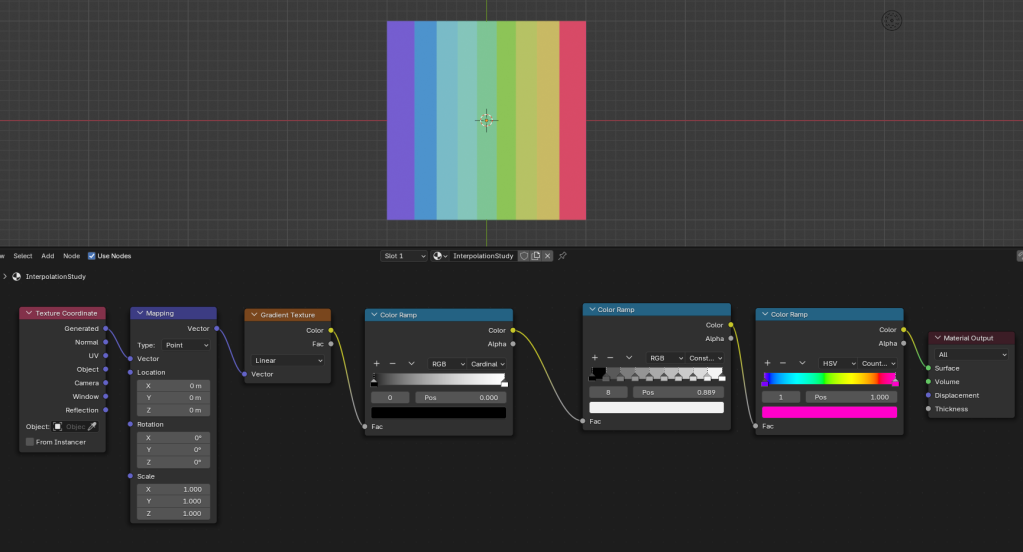Click the eyedropper in Texture Coordinate node
1023x552 pixels.
point(93,426)
